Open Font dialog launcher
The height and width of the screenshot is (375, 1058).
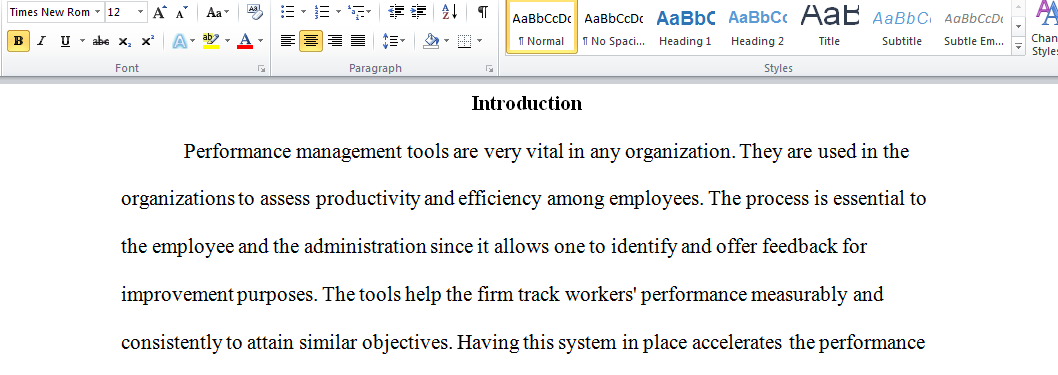(x=262, y=69)
